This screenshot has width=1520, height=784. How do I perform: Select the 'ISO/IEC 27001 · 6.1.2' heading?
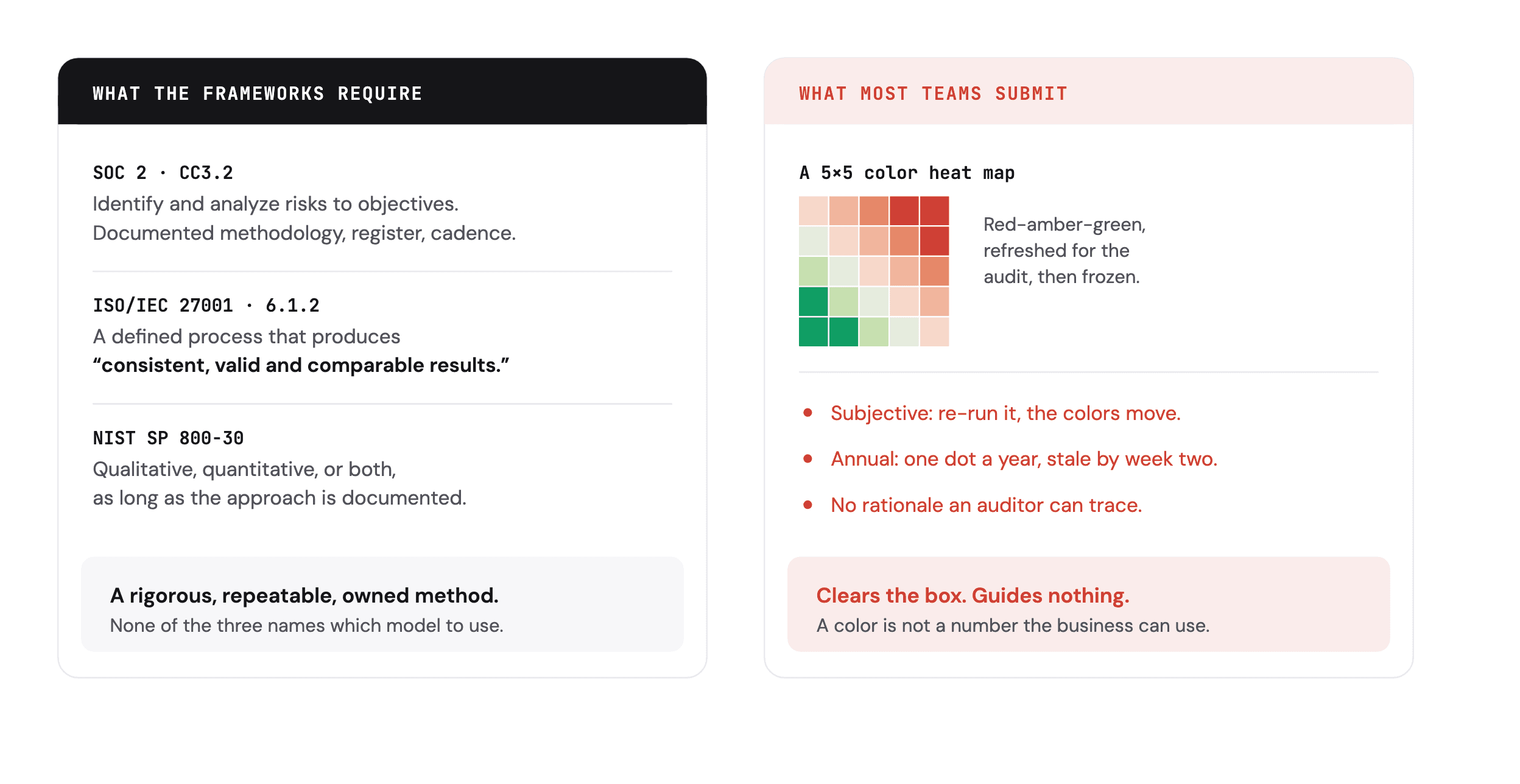tap(206, 306)
